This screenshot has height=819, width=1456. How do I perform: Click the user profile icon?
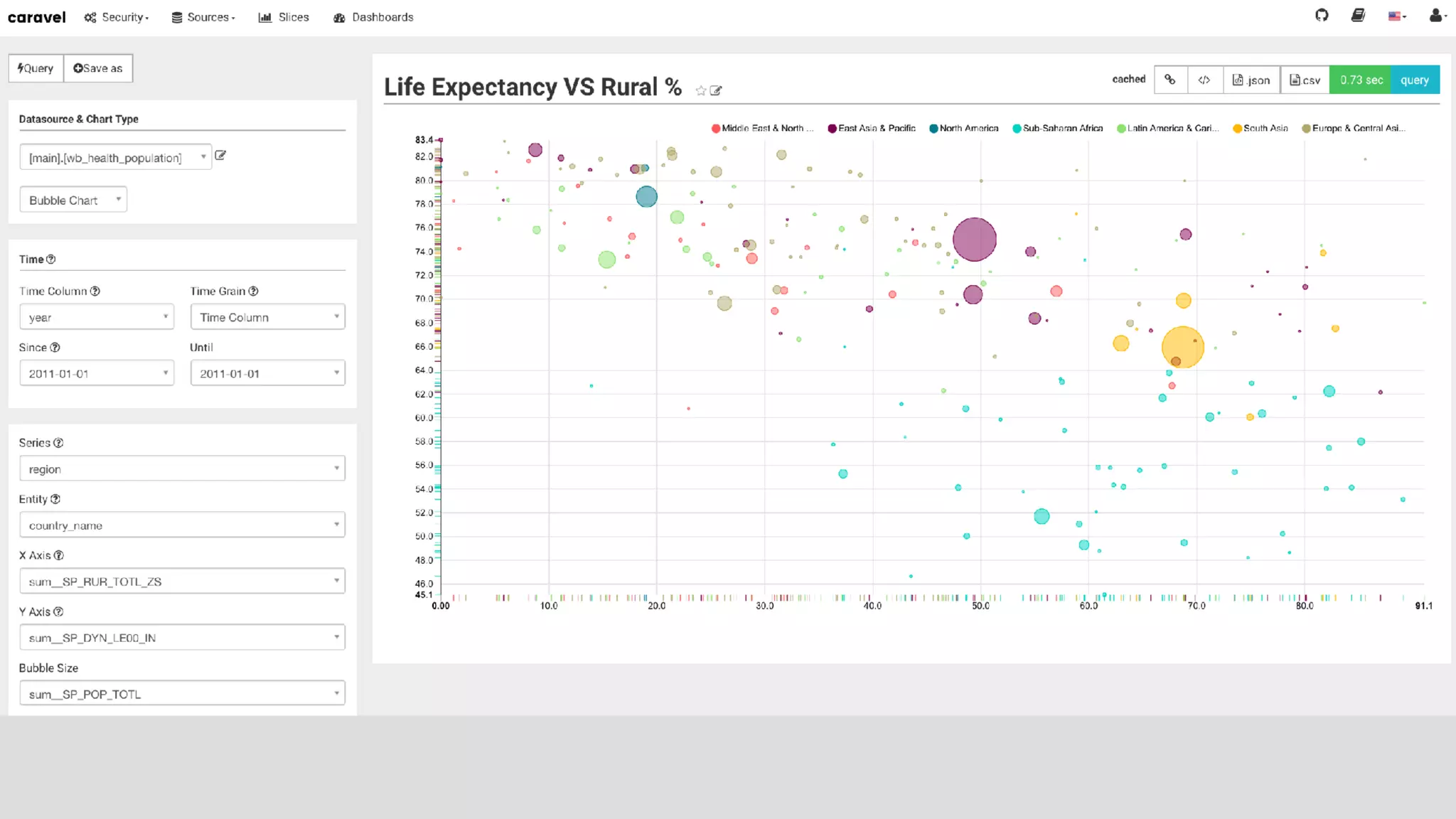pyautogui.click(x=1436, y=16)
